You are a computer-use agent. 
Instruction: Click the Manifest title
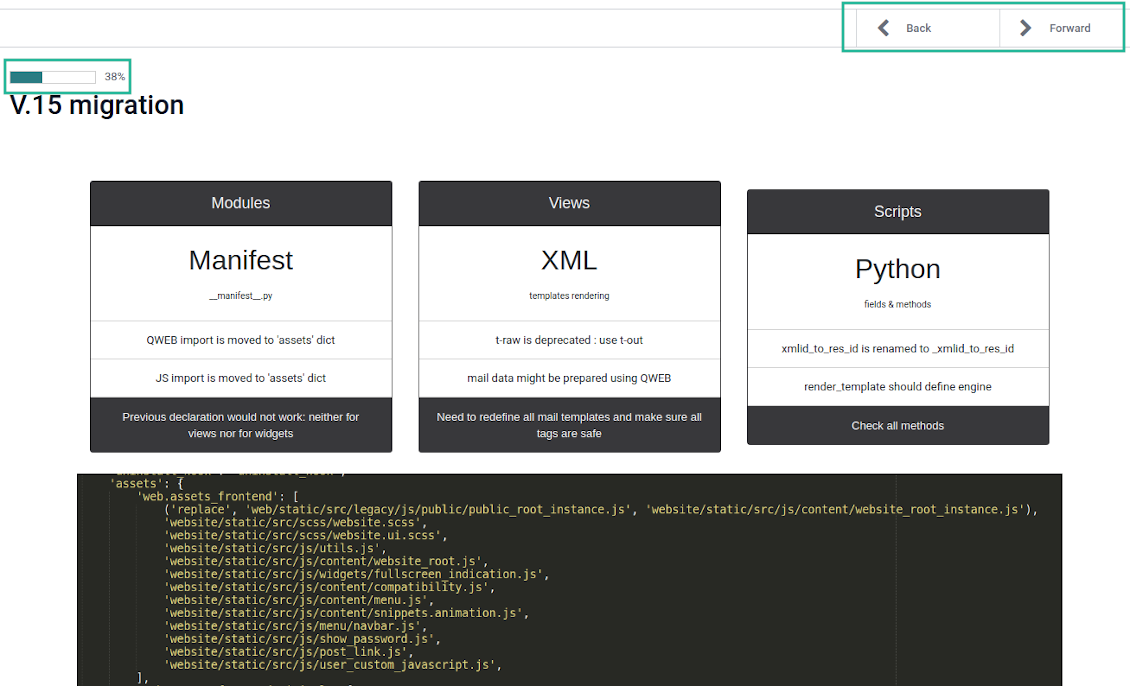pos(241,260)
